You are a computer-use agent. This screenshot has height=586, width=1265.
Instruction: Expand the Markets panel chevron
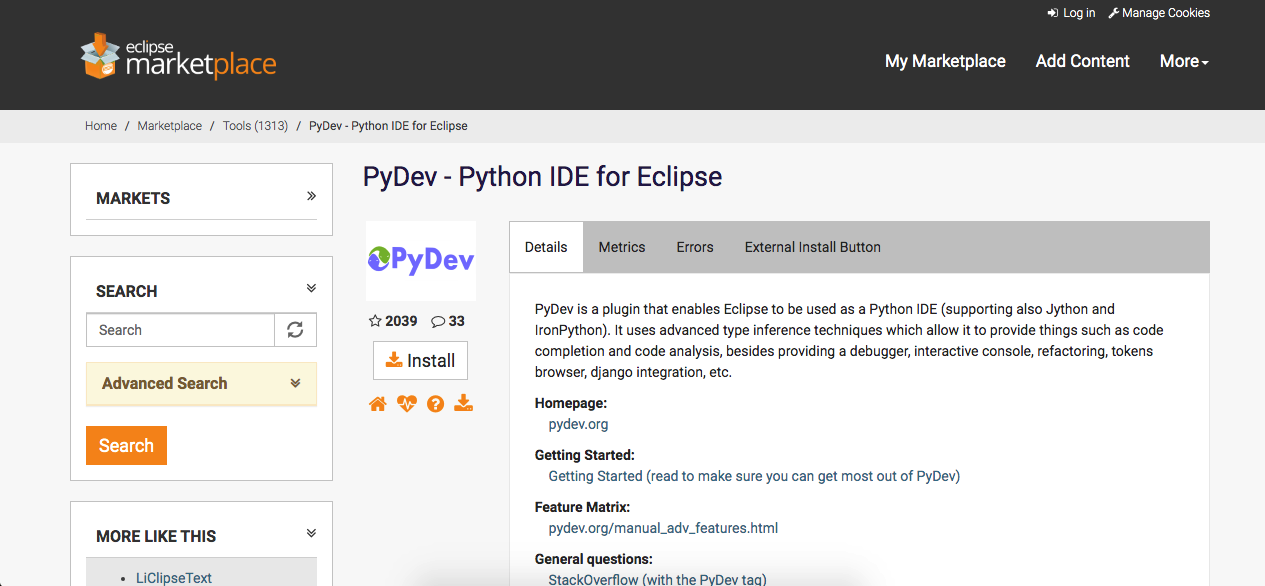[x=311, y=196]
